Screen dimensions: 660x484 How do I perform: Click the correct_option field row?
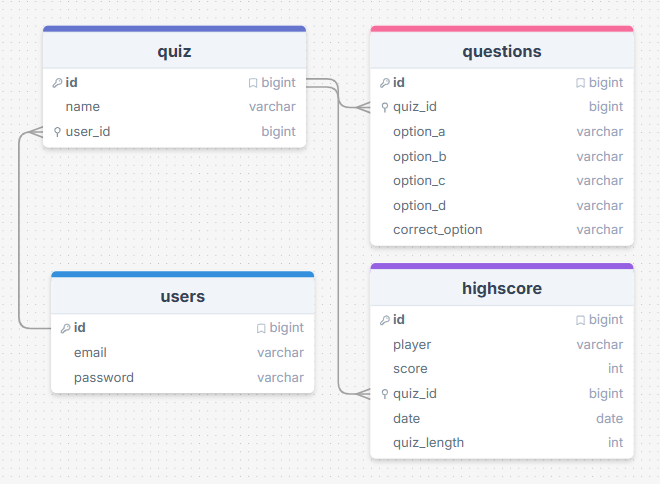[x=502, y=230]
